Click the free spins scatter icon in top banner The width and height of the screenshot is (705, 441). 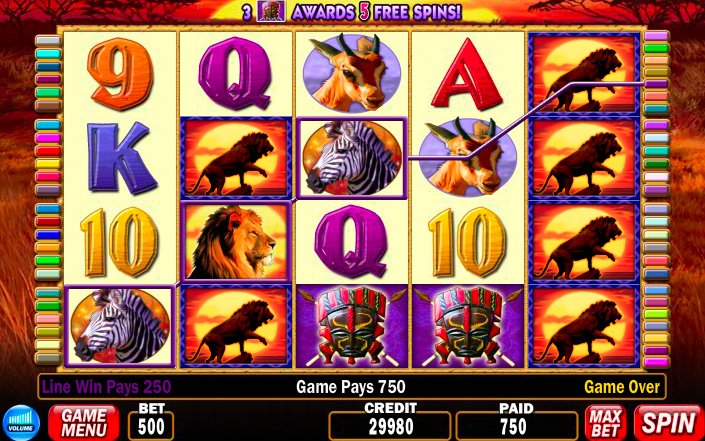pyautogui.click(x=271, y=12)
